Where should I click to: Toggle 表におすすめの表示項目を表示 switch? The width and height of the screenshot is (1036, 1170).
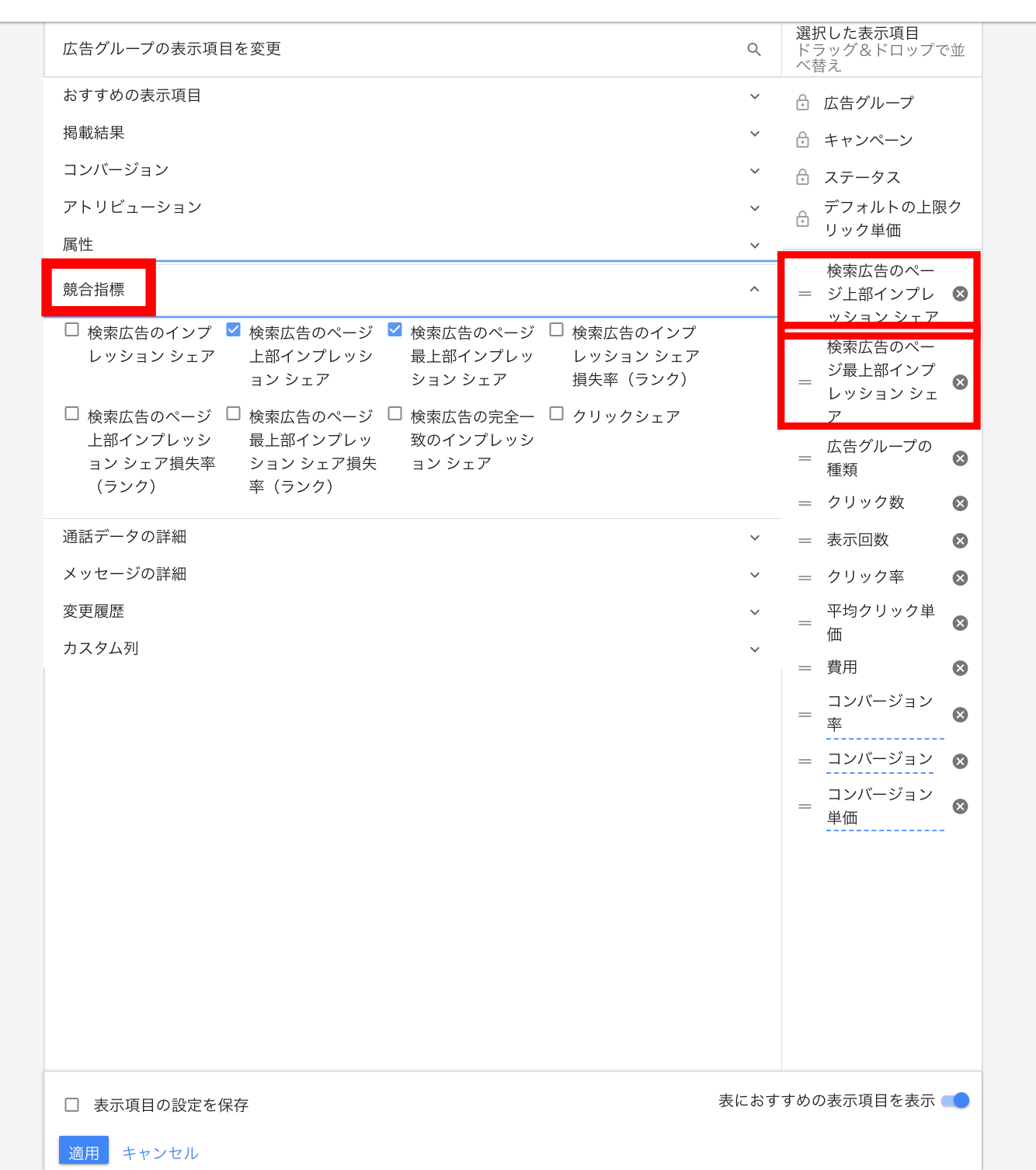[x=955, y=1100]
